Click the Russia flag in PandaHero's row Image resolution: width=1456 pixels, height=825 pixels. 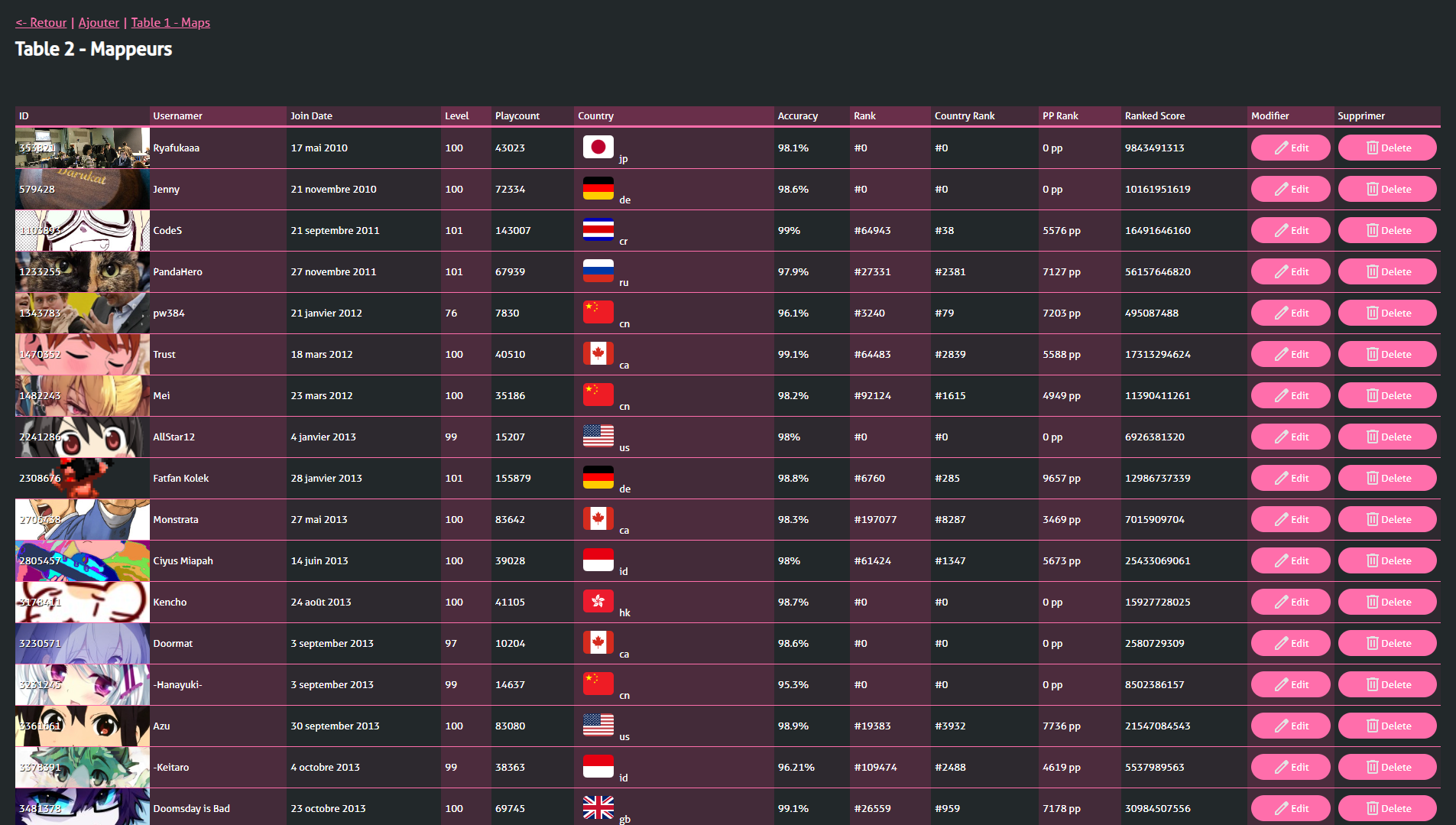[598, 271]
